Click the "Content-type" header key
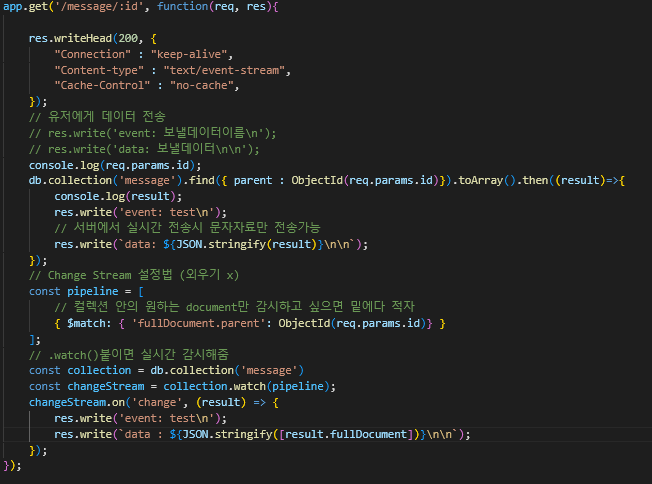652x484 pixels. click(x=99, y=70)
